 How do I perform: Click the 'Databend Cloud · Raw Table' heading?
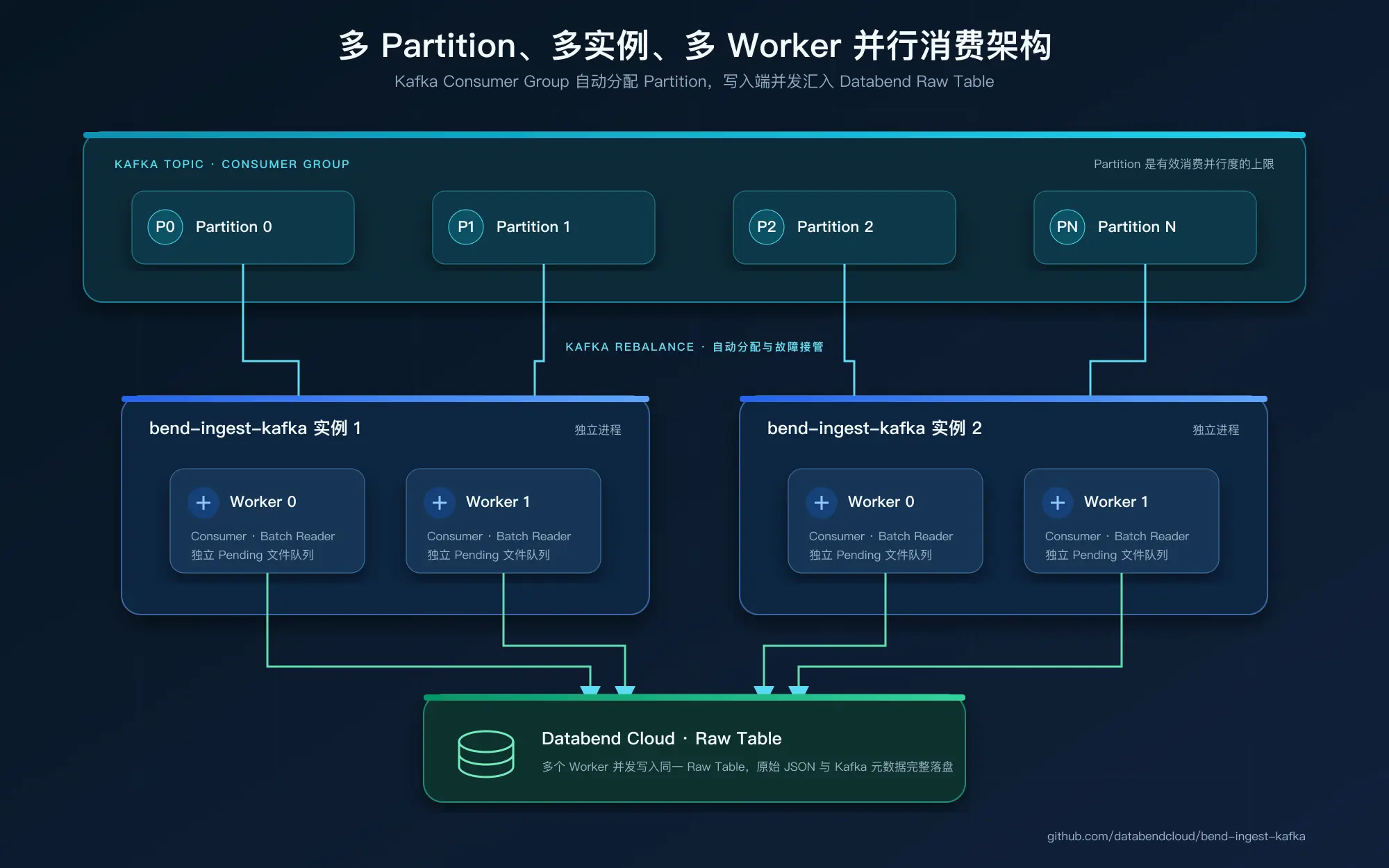tap(662, 738)
